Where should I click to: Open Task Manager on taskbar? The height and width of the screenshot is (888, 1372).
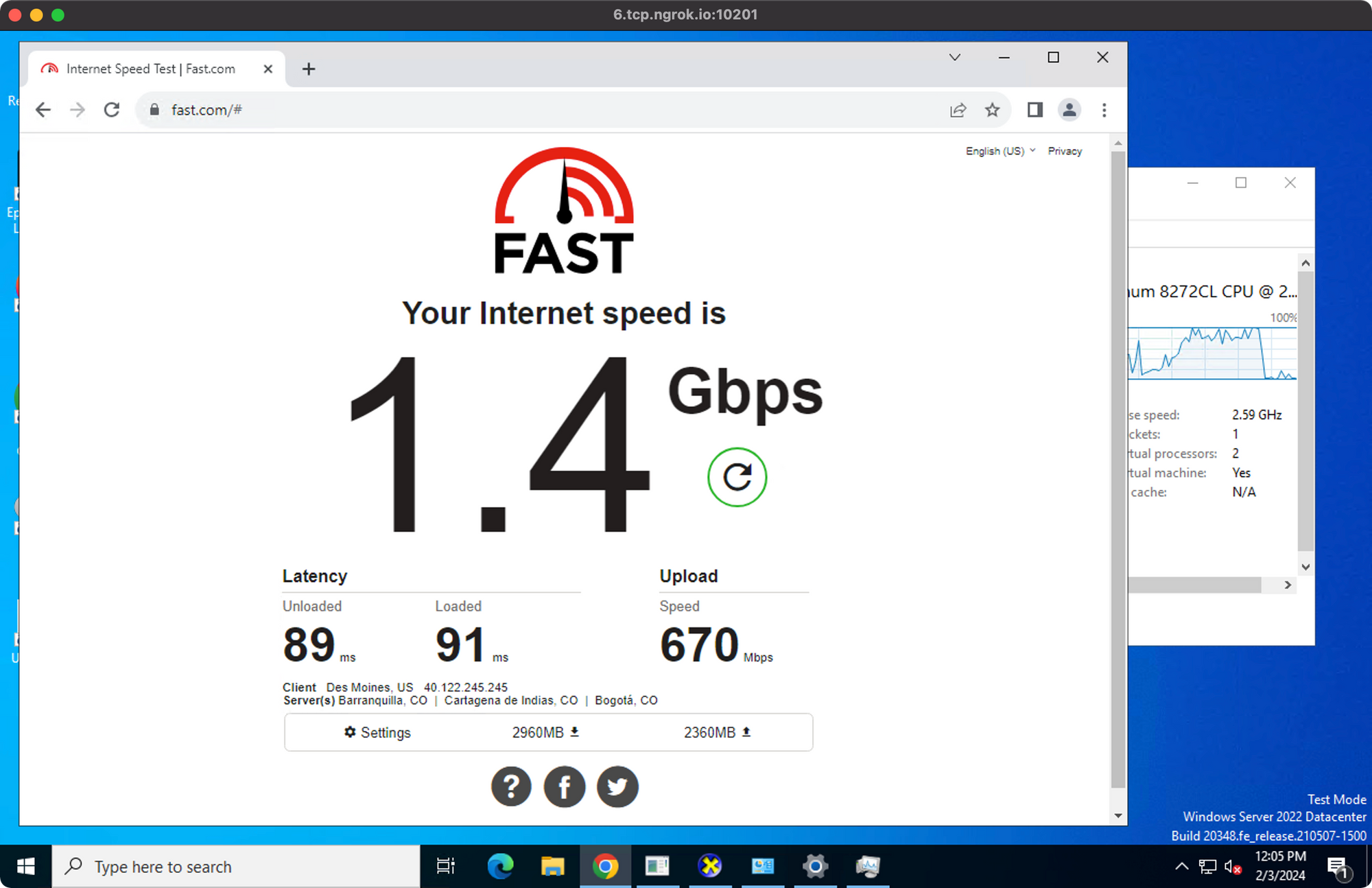(x=867, y=867)
